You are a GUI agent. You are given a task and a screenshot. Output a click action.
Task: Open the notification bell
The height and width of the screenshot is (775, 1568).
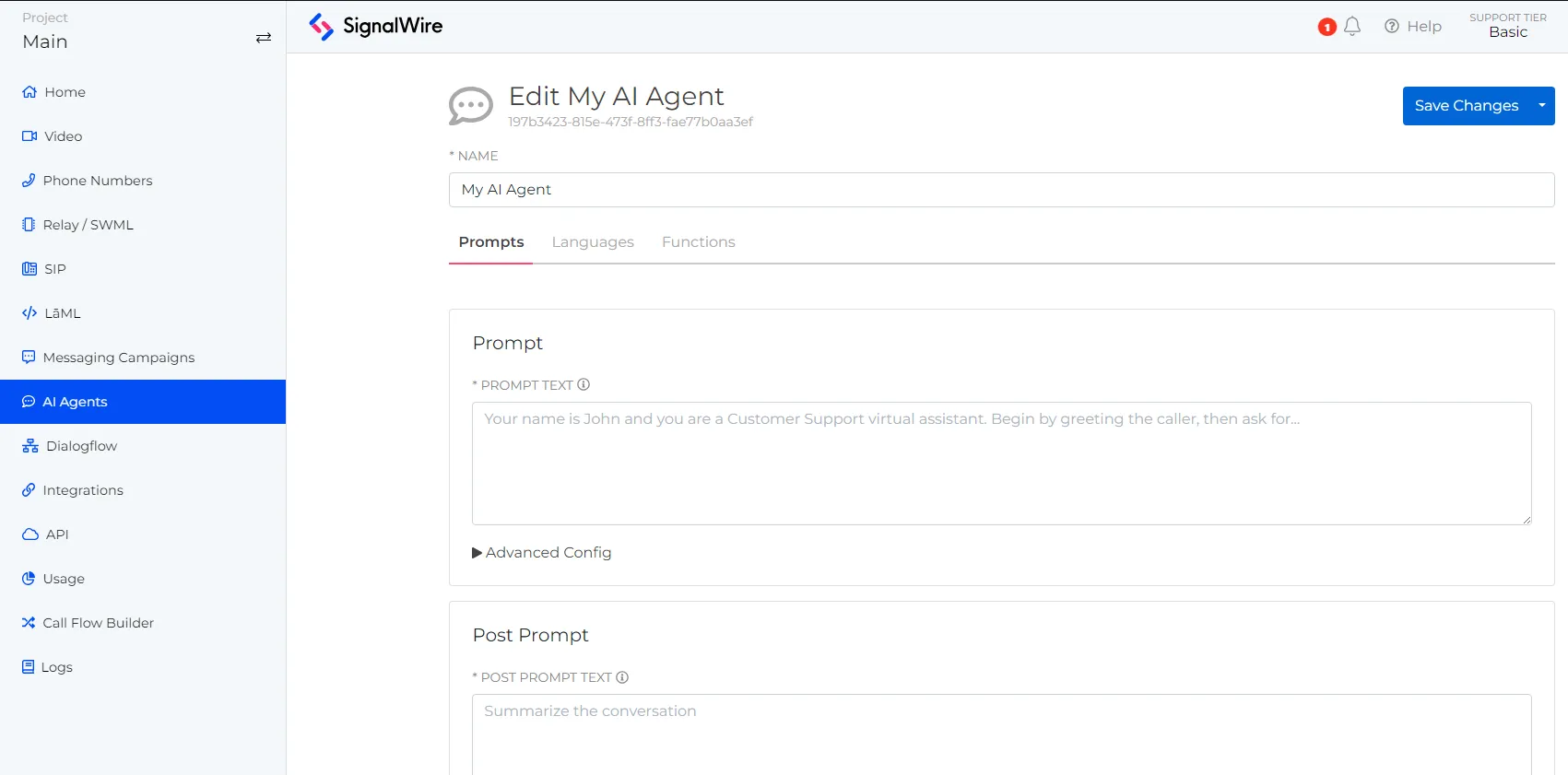(1352, 26)
